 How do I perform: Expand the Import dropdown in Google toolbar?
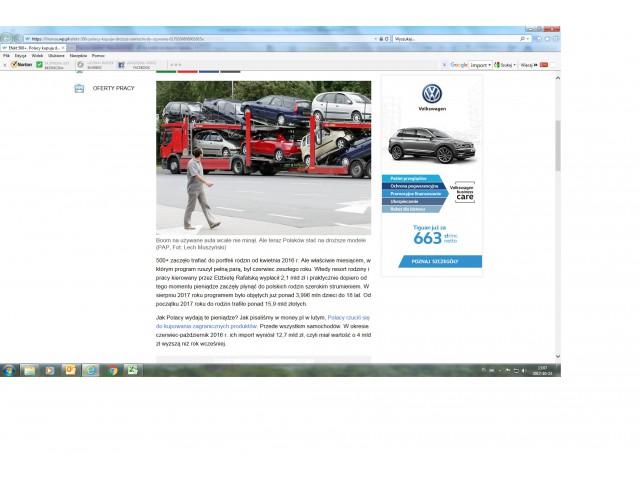click(491, 64)
